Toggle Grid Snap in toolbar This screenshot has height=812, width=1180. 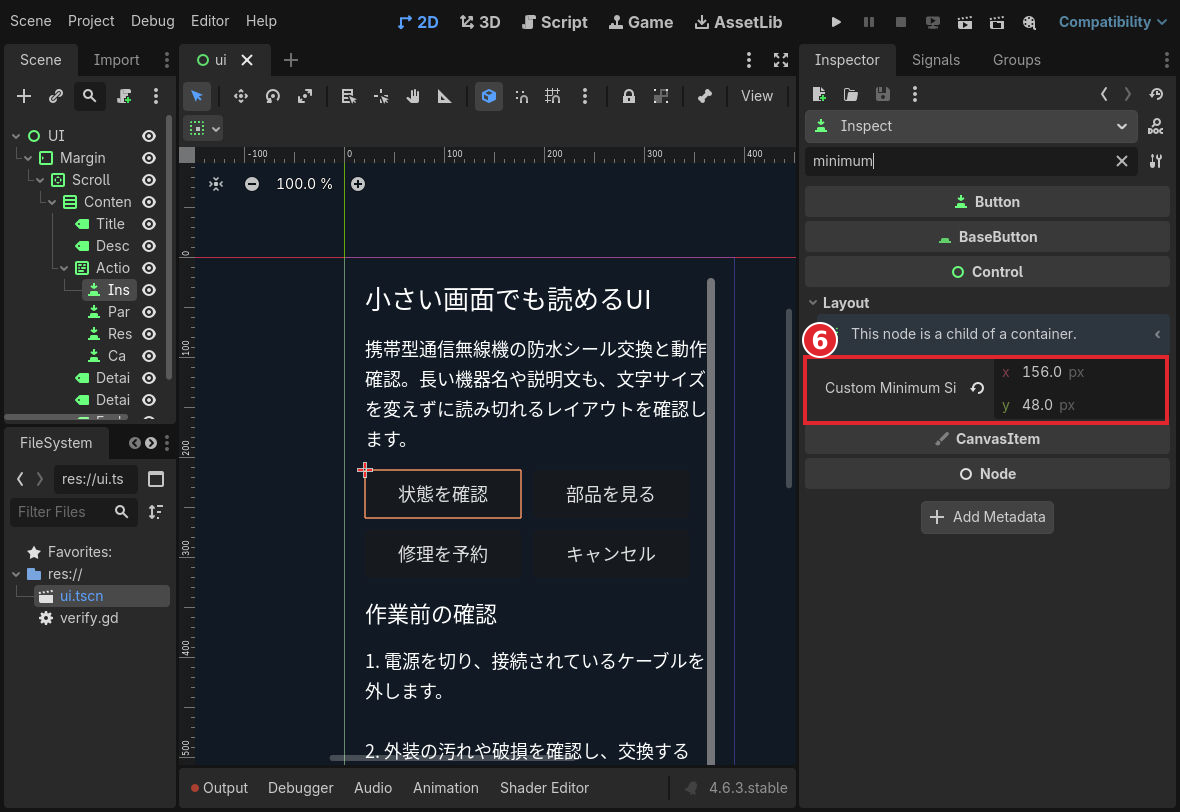point(552,96)
